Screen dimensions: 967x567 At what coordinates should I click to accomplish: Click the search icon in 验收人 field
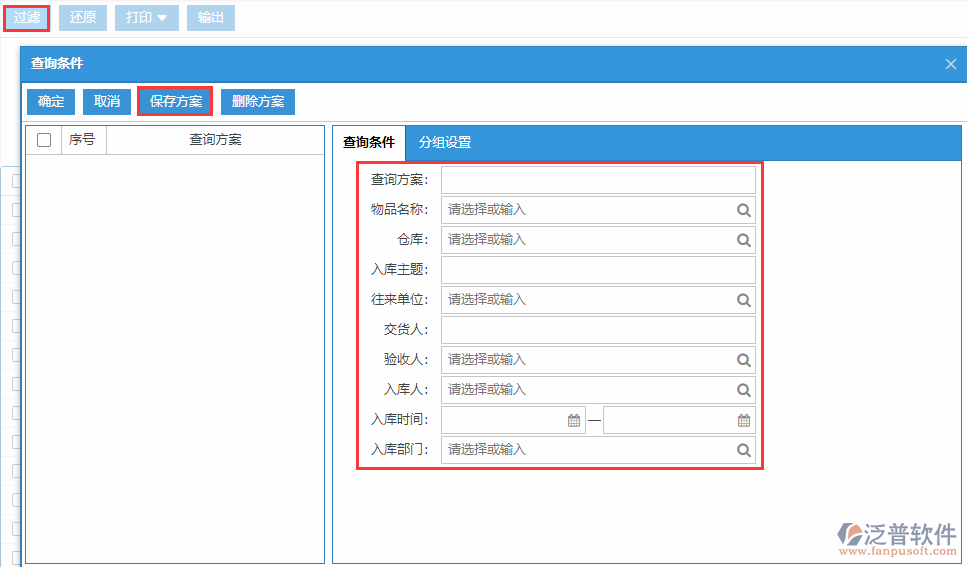[744, 360]
